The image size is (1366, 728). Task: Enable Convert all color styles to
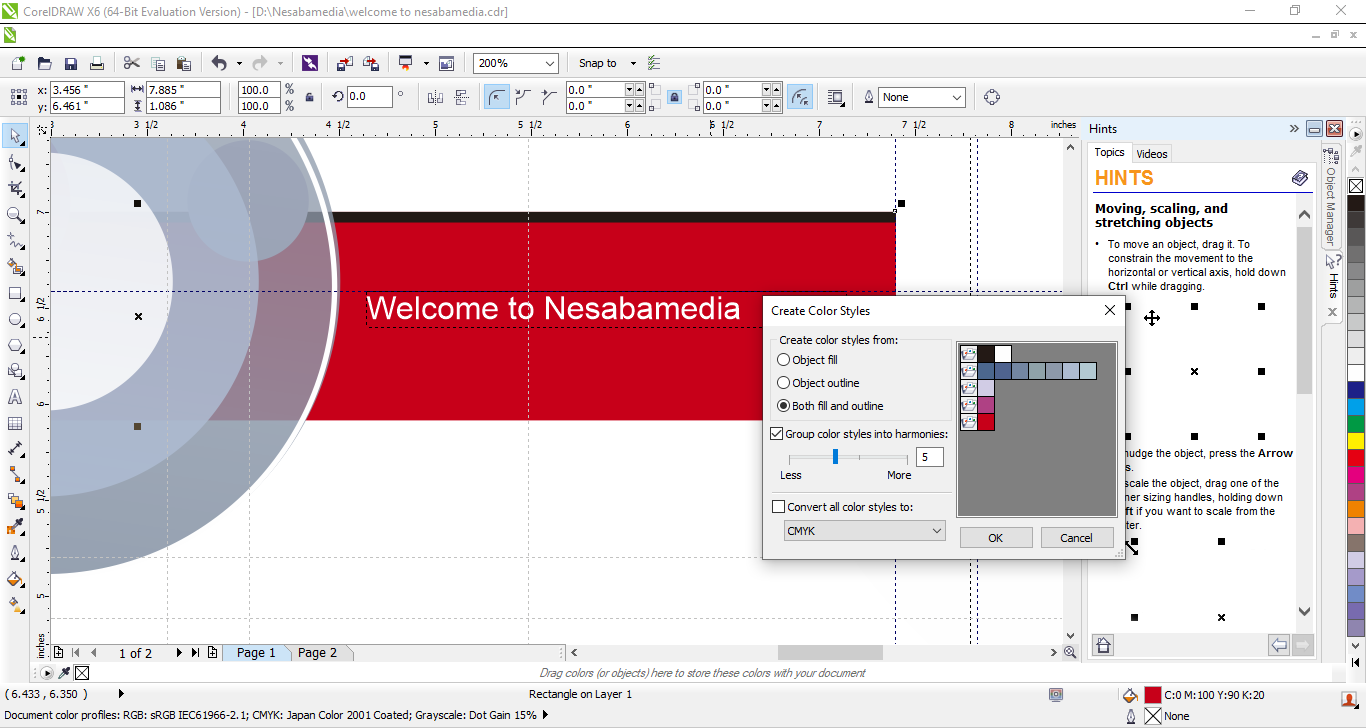(x=779, y=507)
